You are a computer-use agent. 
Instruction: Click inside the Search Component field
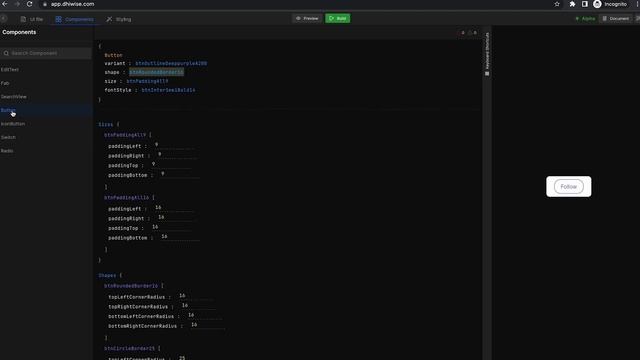tap(46, 53)
